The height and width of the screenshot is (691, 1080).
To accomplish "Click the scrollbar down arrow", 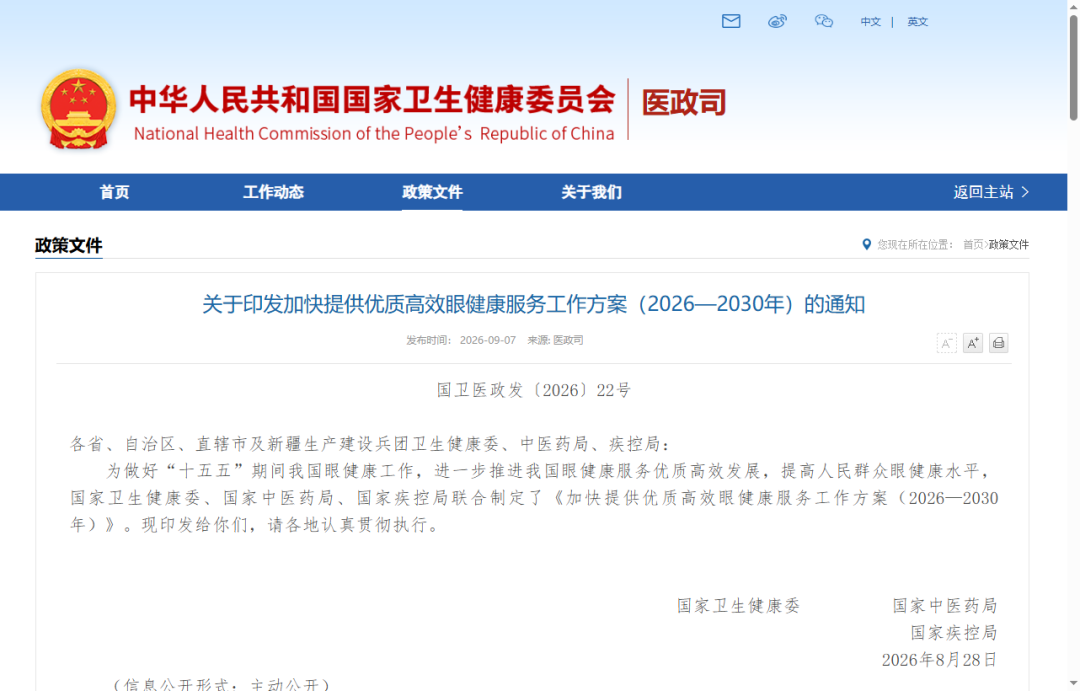I will (1073, 684).
